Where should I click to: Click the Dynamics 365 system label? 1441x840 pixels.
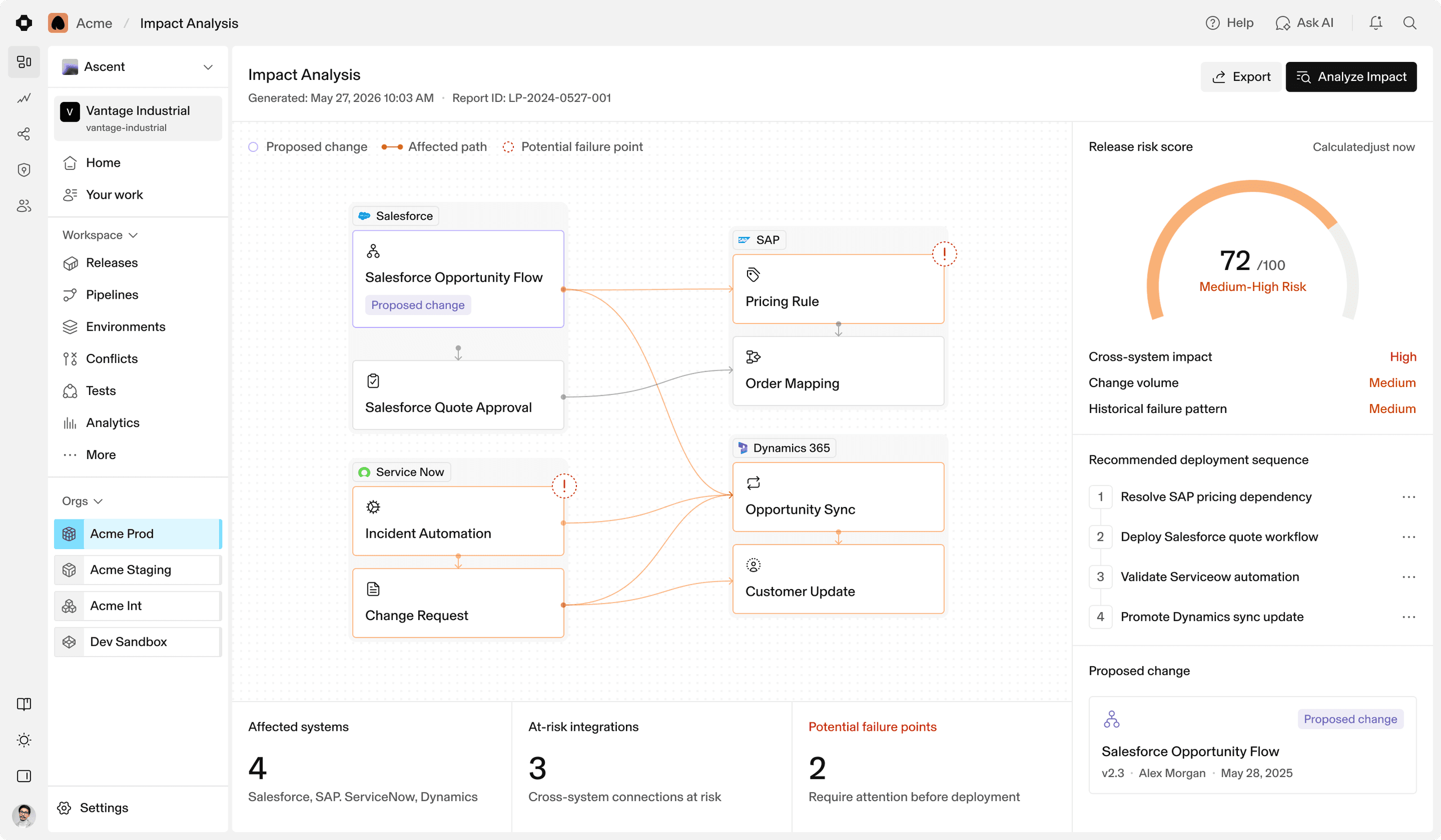[785, 448]
